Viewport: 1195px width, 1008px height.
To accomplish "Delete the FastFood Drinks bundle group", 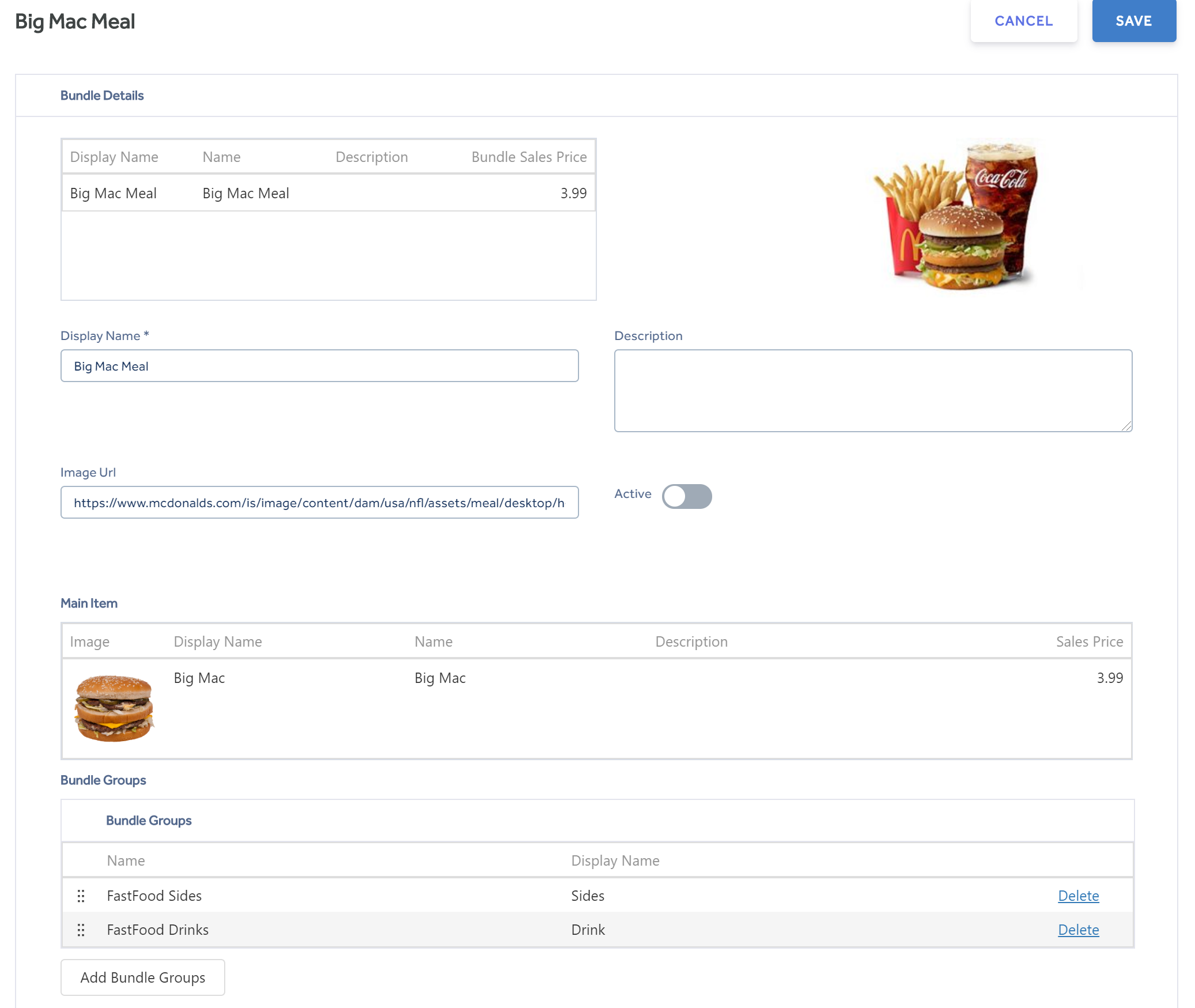I will tap(1078, 930).
